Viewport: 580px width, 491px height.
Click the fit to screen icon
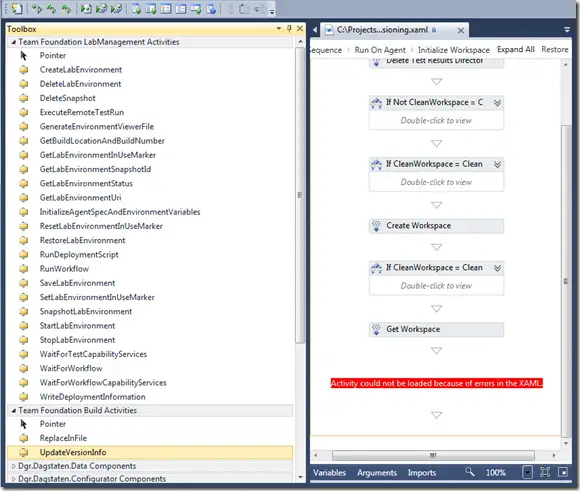(x=545, y=472)
